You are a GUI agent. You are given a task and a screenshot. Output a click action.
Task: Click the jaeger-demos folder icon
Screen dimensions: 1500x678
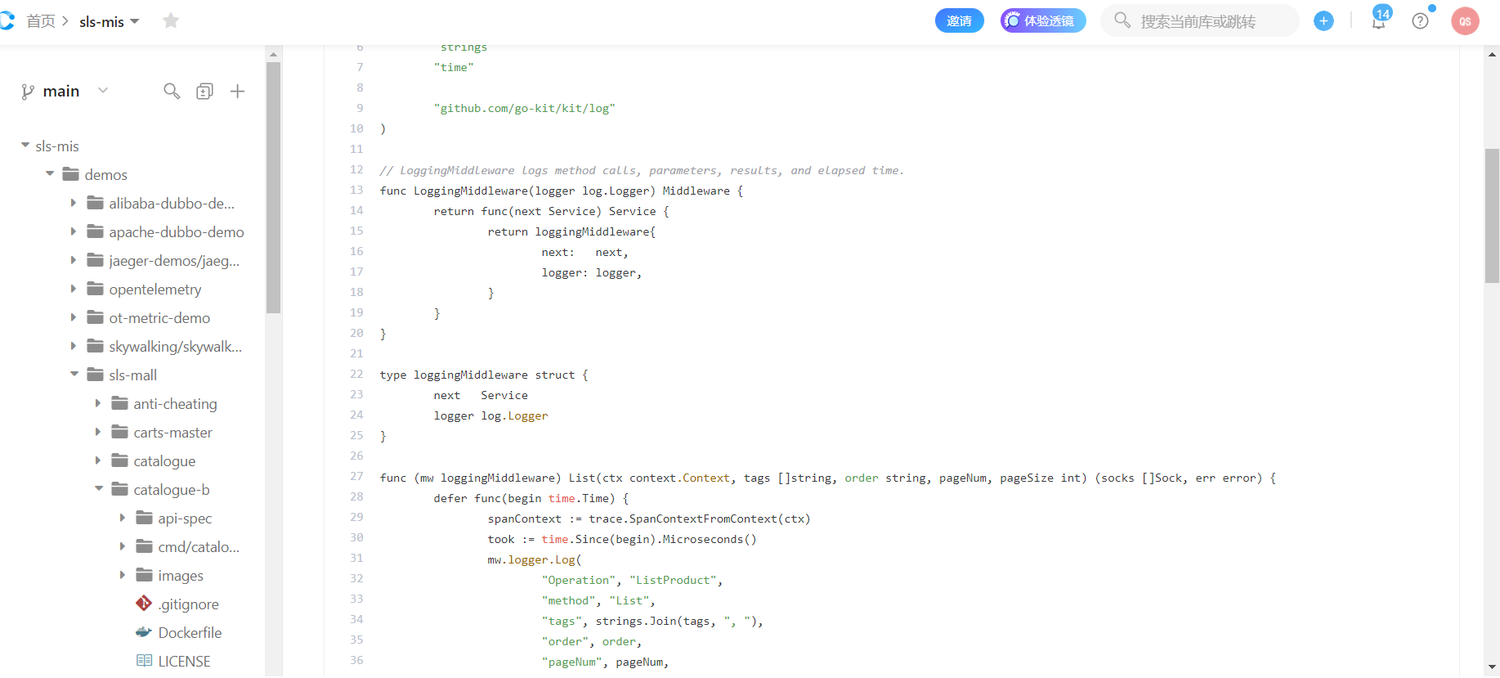(x=95, y=260)
